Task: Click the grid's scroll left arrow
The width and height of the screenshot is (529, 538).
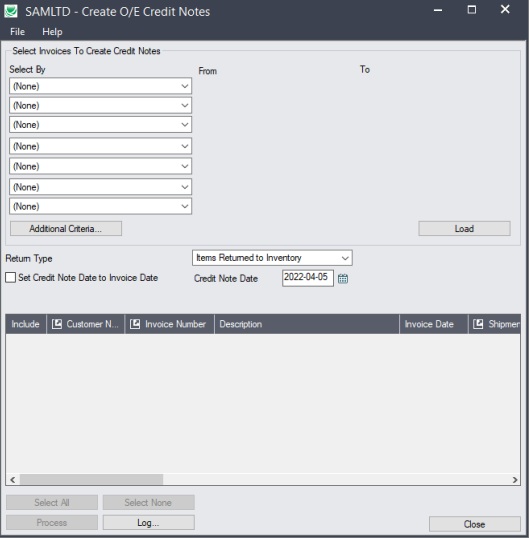Action: tap(13, 479)
